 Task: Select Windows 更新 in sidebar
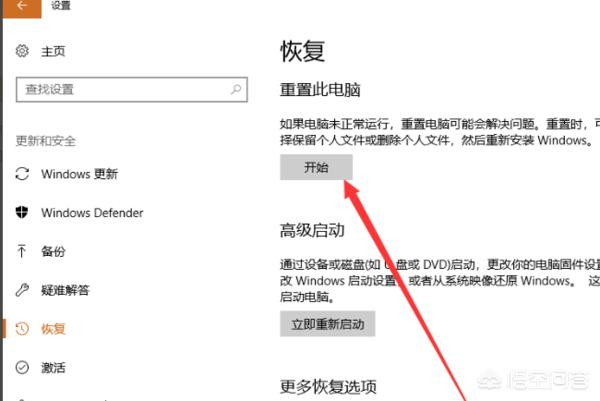click(80, 174)
